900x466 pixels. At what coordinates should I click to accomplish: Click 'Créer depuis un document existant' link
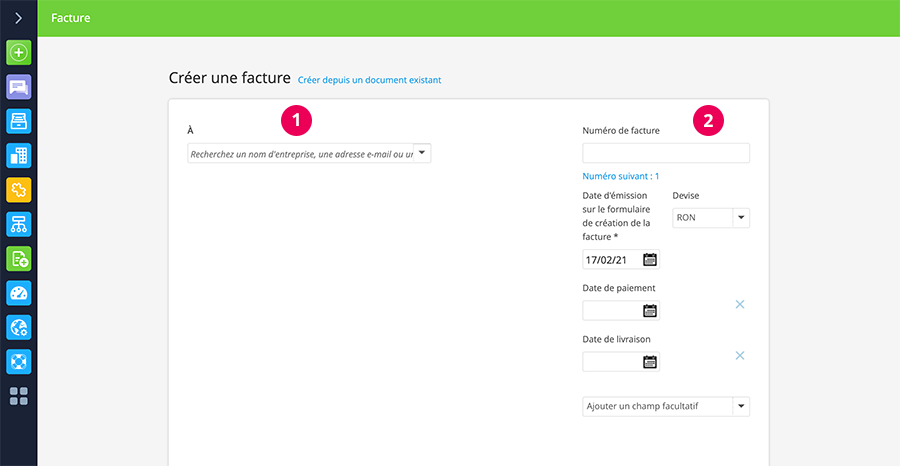369,80
